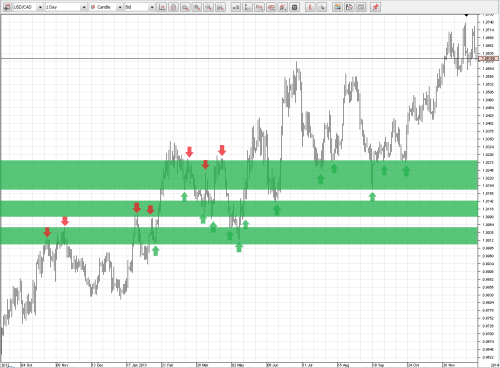Click the highlighted current price label
500x368 pixels.
point(489,59)
